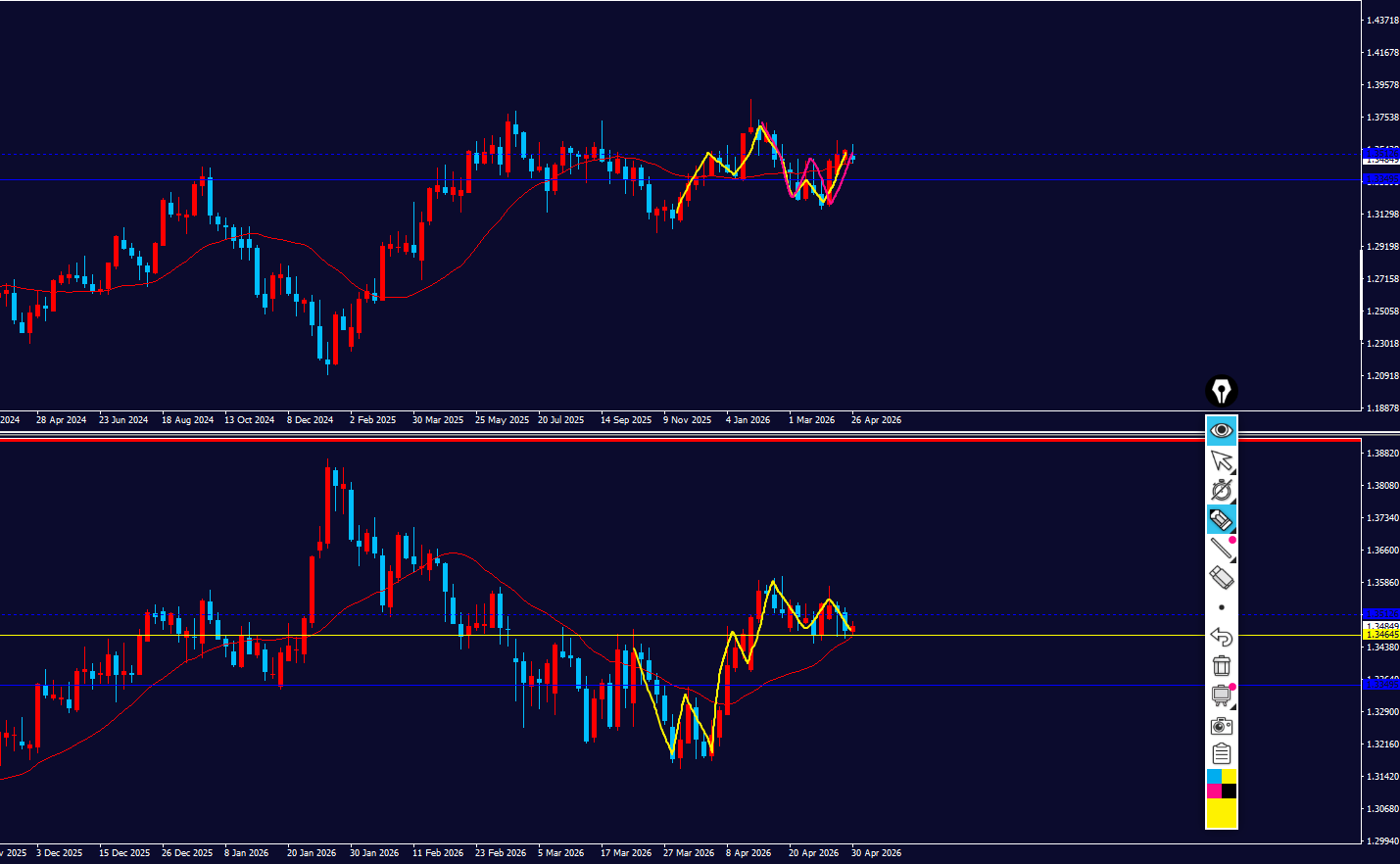1400x864 pixels.
Task: Open the crossed stopwatch tool options
Action: [x=1221, y=490]
